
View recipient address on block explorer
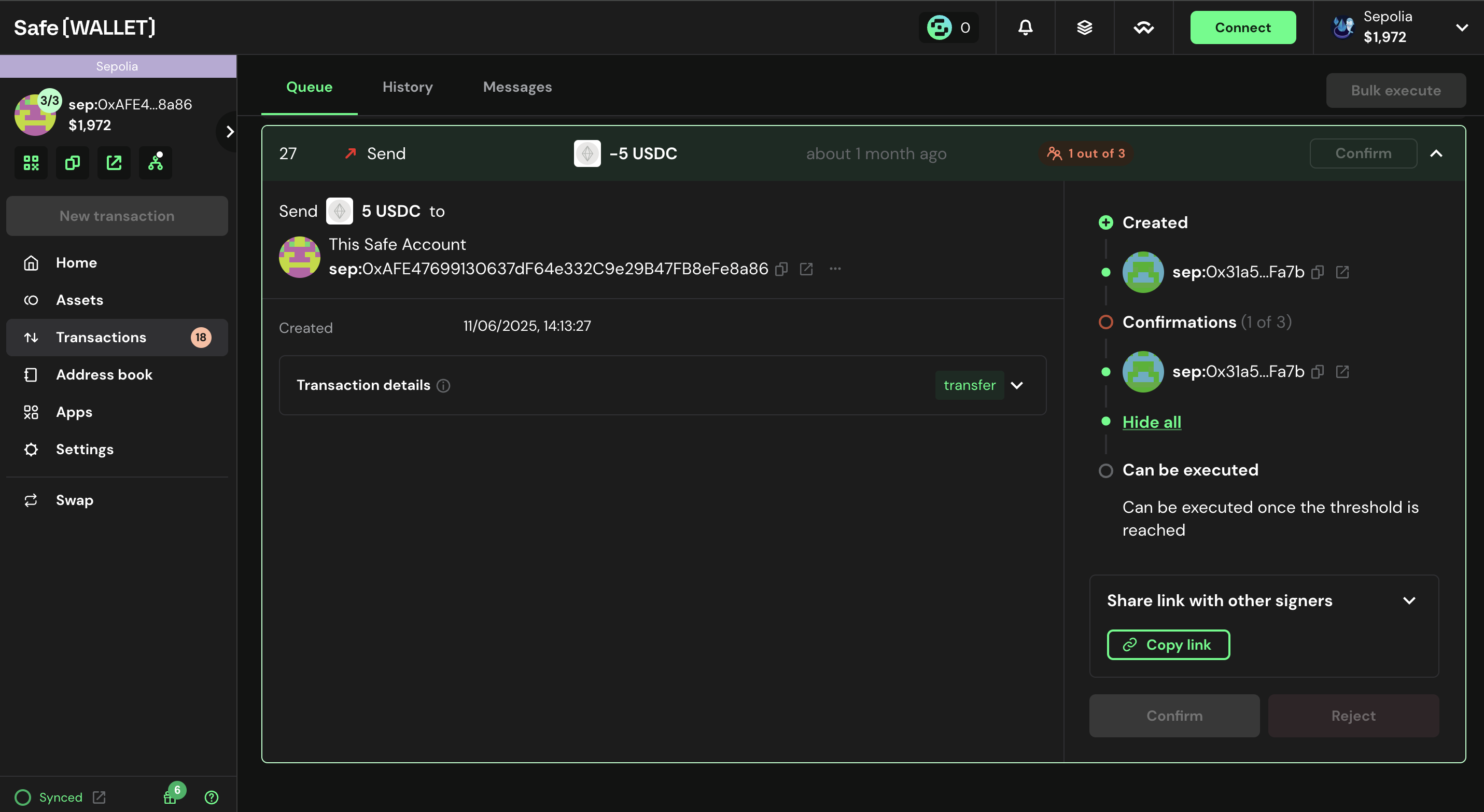[806, 269]
